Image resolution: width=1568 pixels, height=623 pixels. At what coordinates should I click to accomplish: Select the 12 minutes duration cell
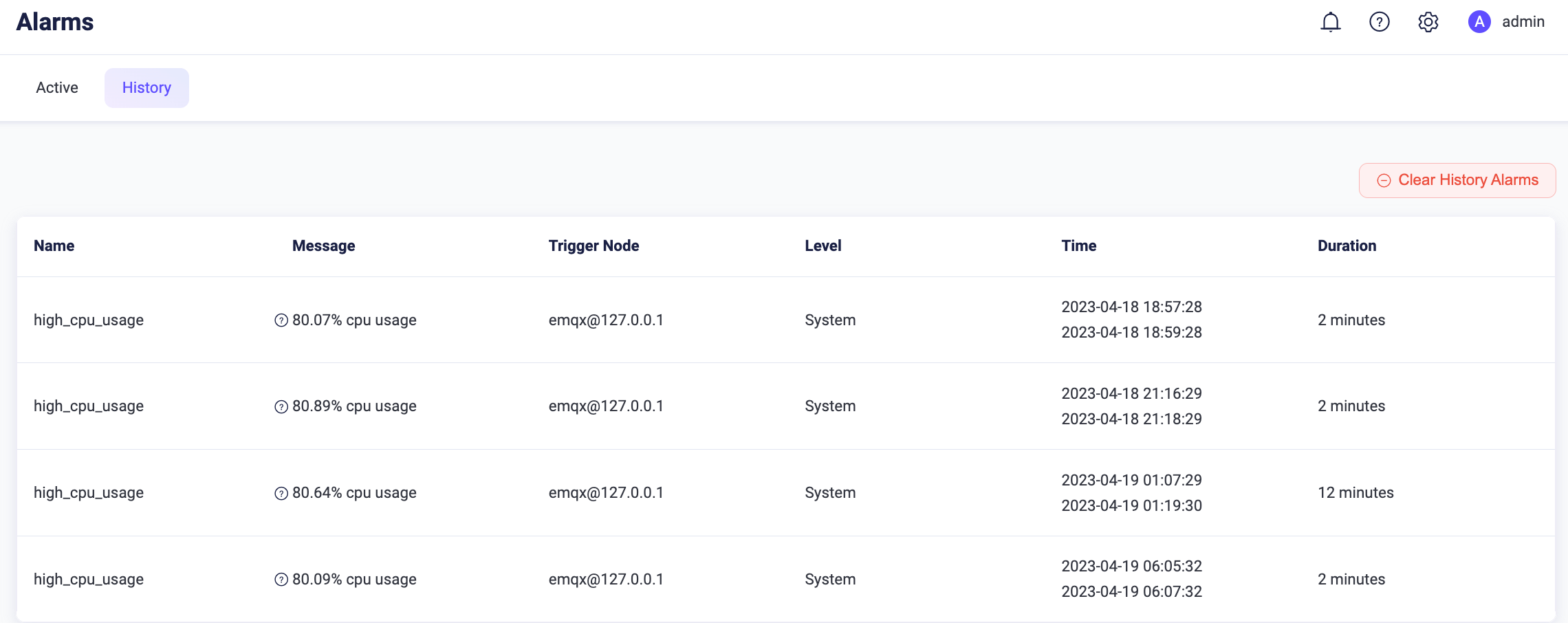coord(1355,493)
